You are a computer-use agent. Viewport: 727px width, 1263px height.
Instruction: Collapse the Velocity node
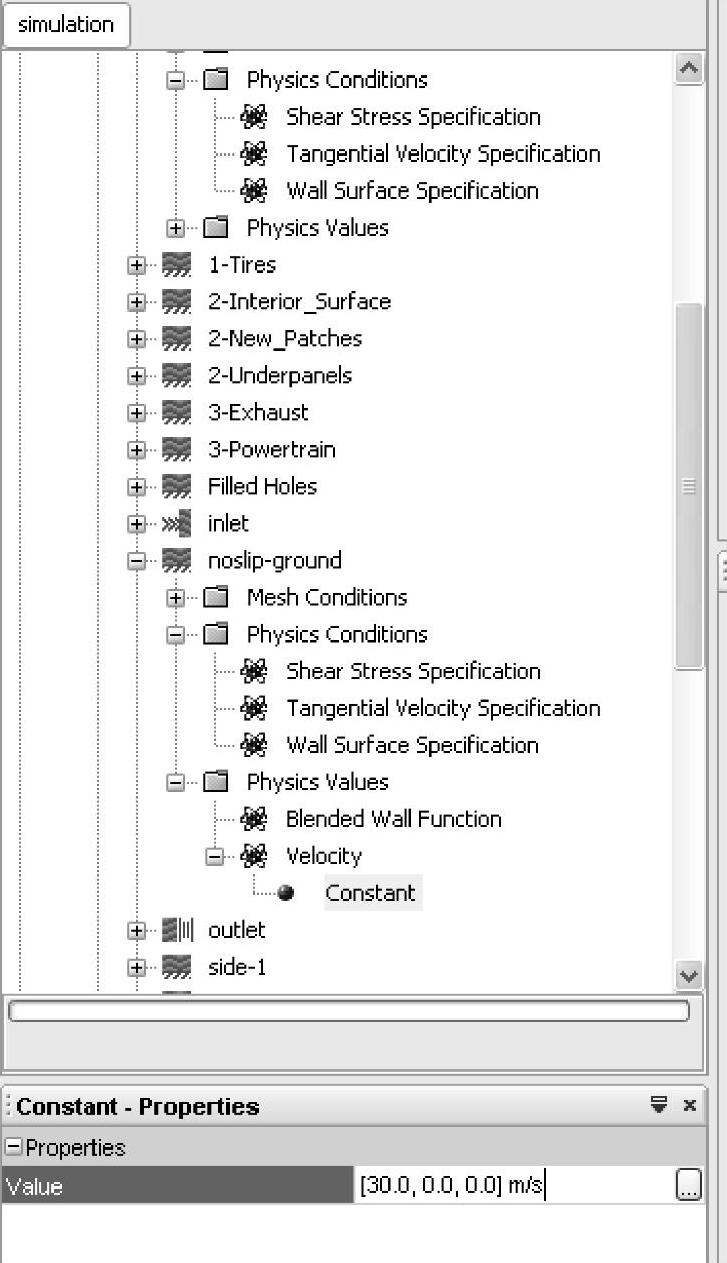(x=215, y=857)
